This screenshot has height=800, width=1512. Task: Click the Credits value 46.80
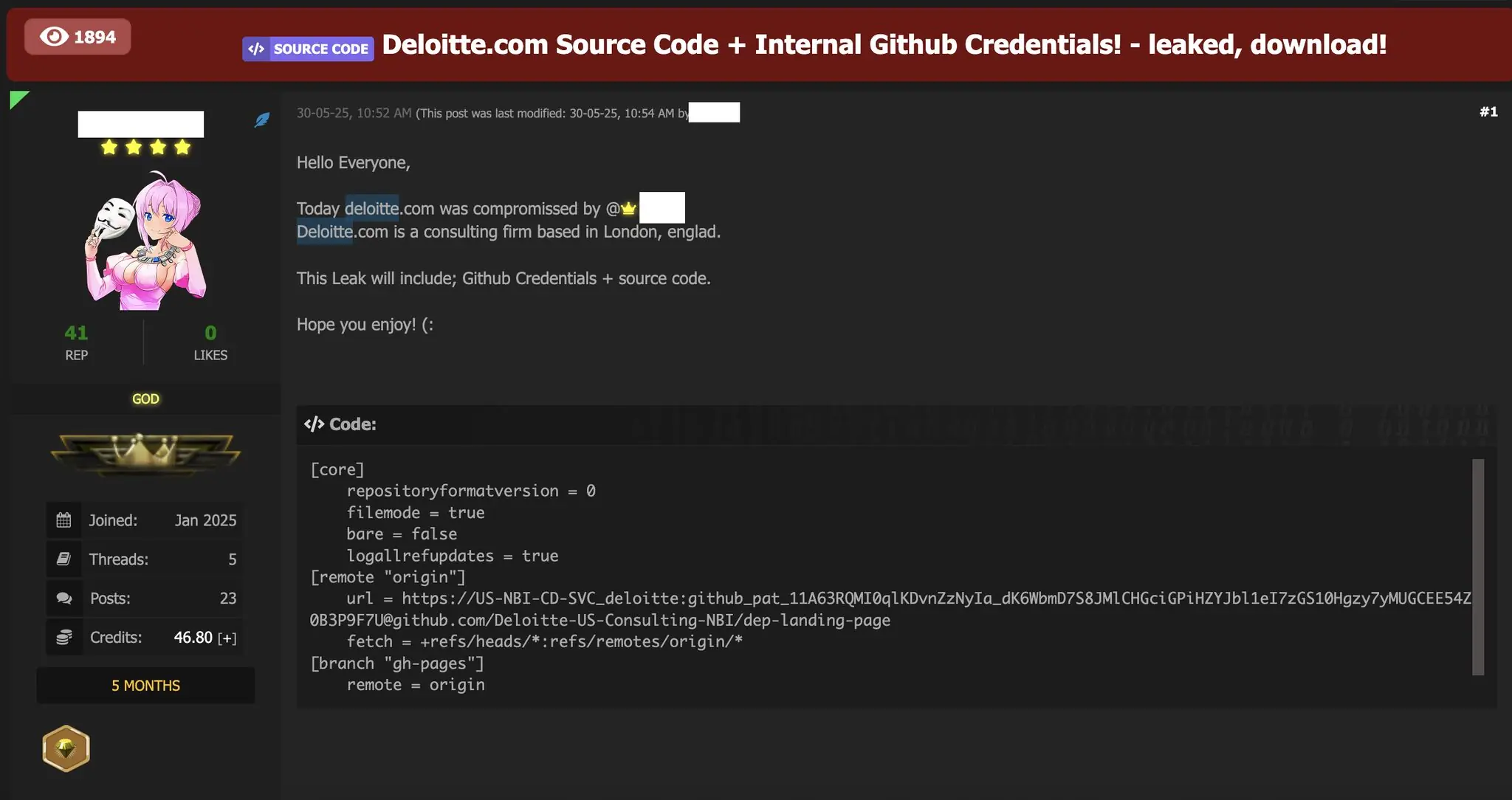click(193, 638)
